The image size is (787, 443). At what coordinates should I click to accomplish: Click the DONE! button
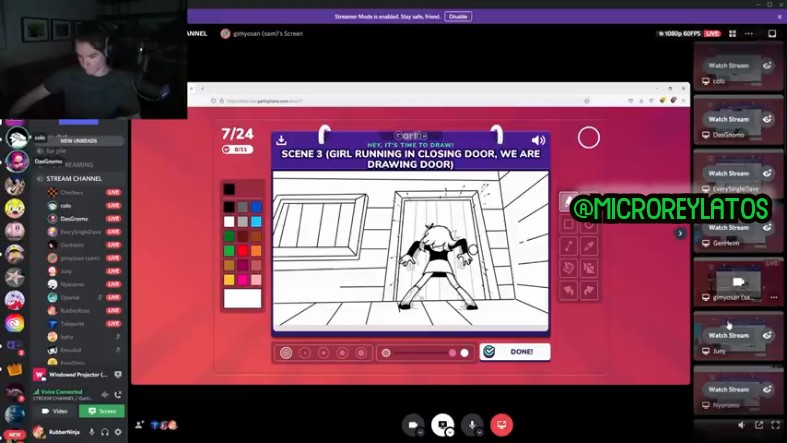[515, 352]
